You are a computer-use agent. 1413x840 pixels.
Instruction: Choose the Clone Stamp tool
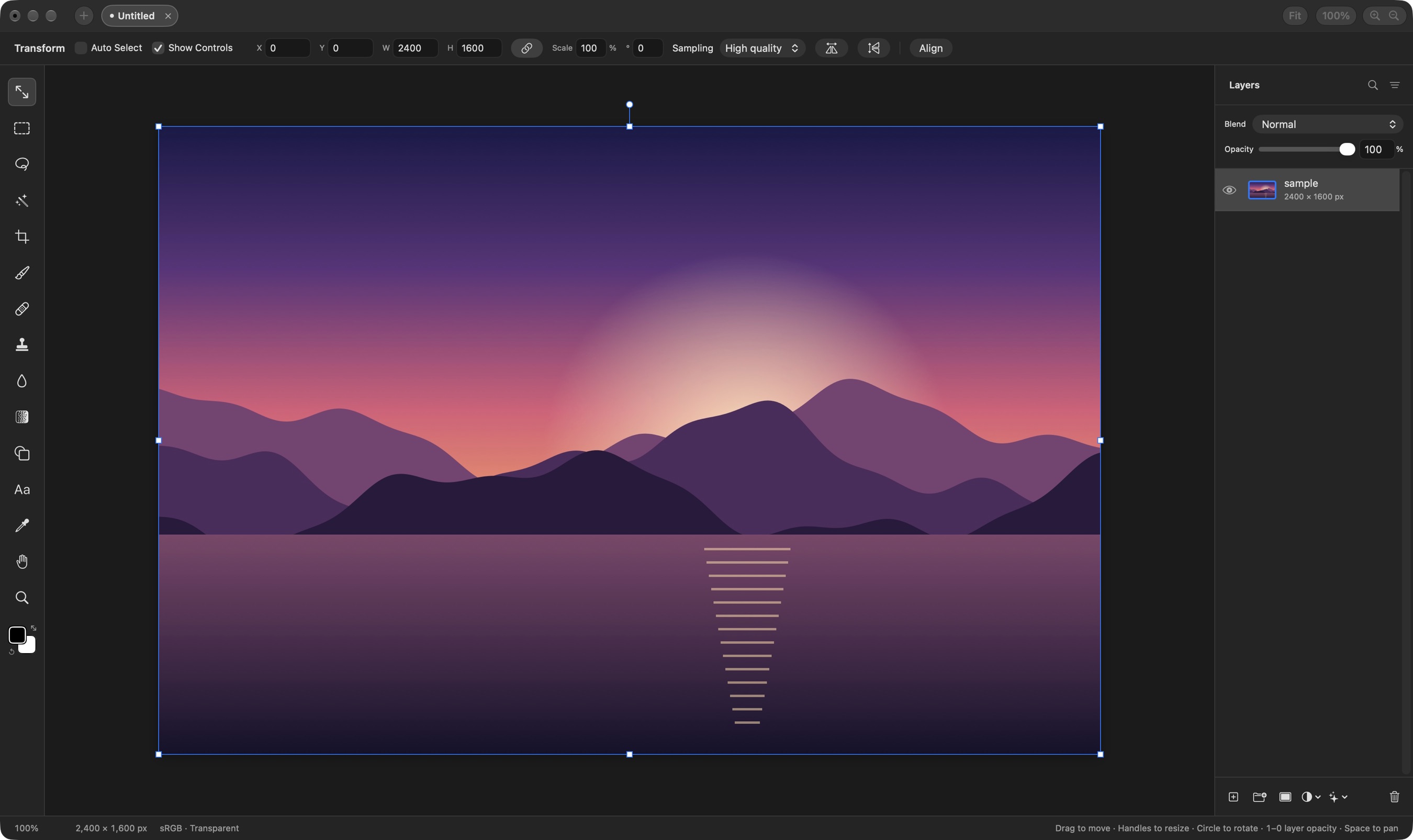coord(22,345)
